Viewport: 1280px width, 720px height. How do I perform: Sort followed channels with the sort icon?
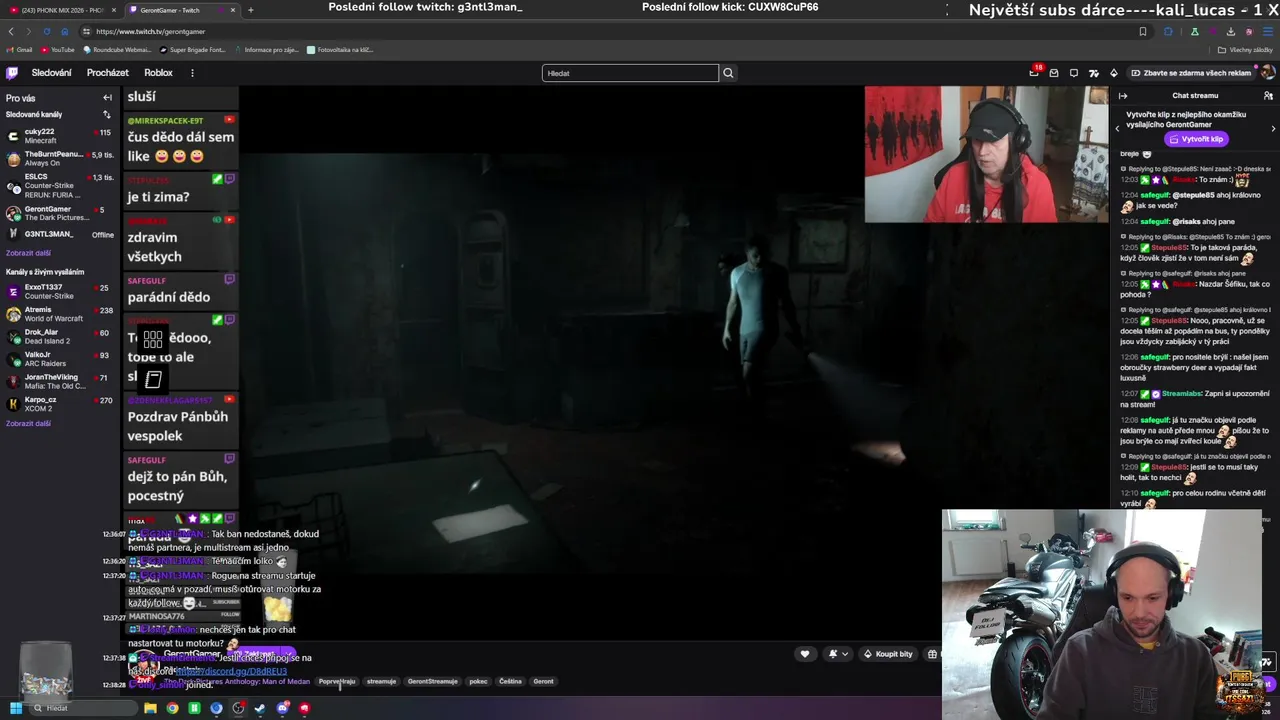(x=107, y=115)
